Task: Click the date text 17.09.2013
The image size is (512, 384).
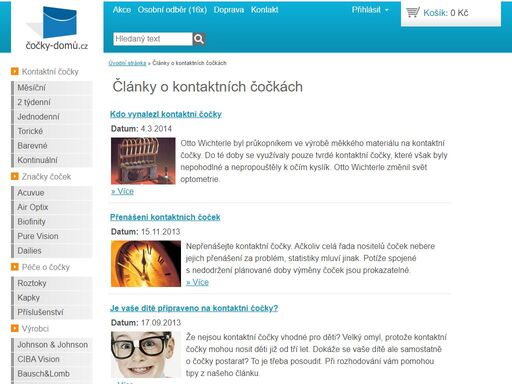Action: [161, 323]
